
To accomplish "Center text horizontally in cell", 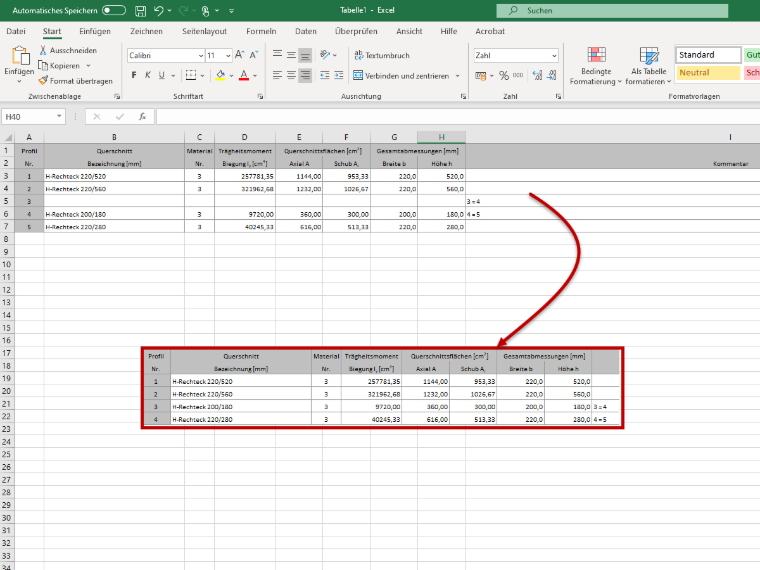I will coord(291,75).
